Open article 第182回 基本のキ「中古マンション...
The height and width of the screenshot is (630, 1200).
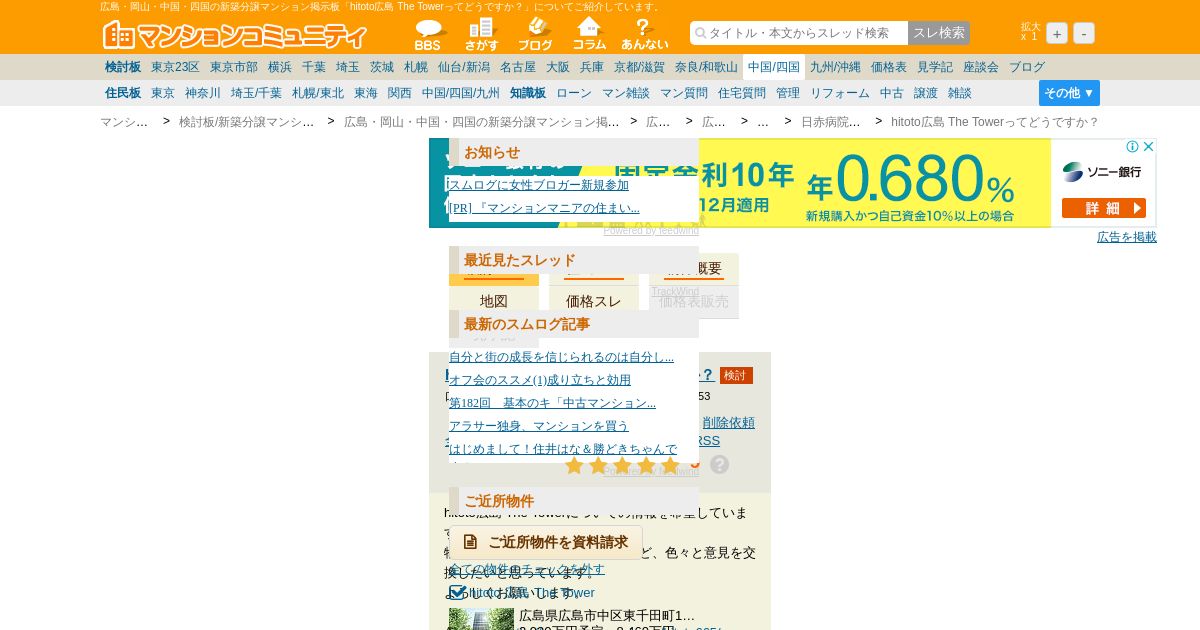point(552,403)
